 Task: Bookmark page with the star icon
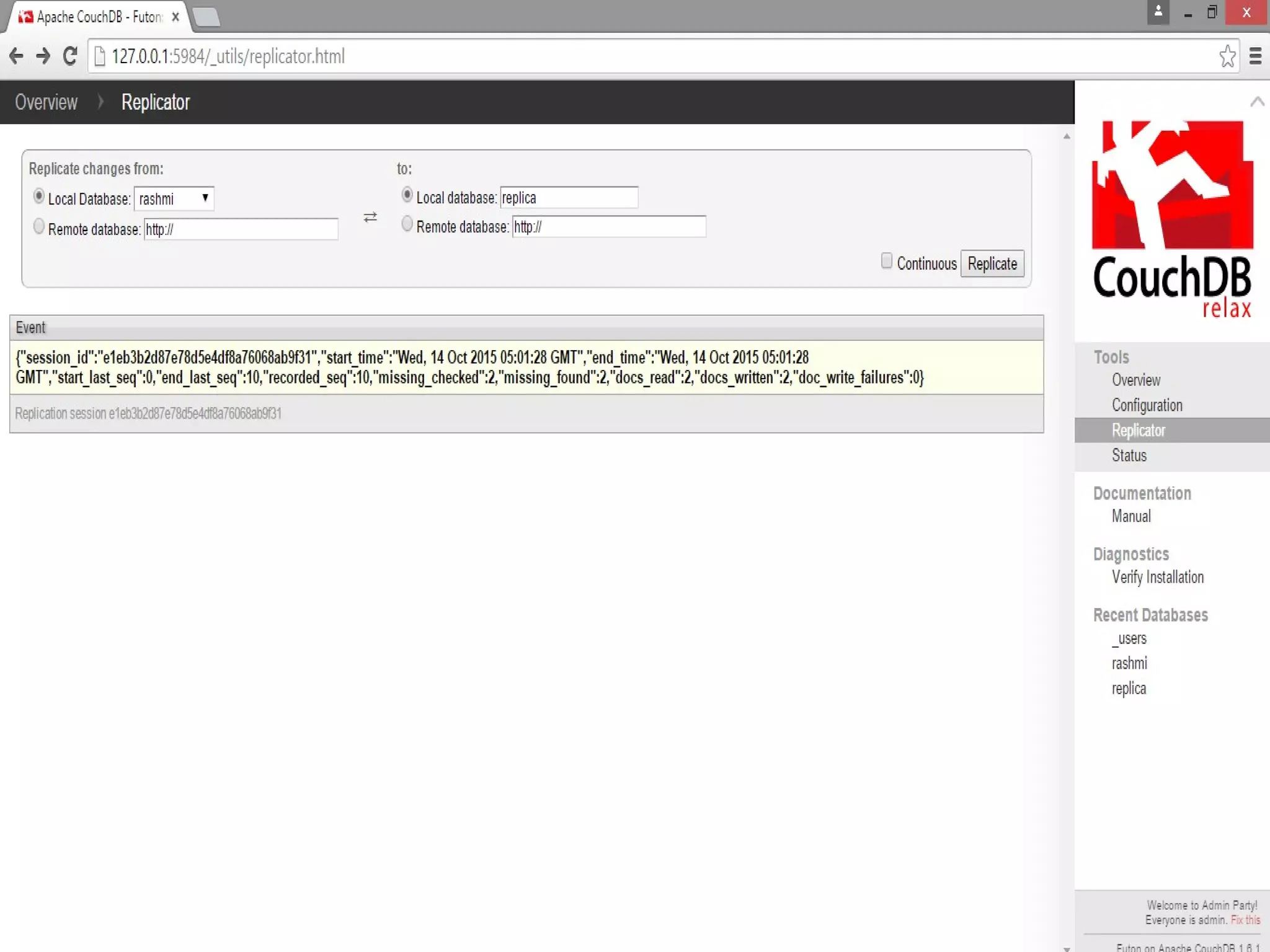tap(1227, 56)
